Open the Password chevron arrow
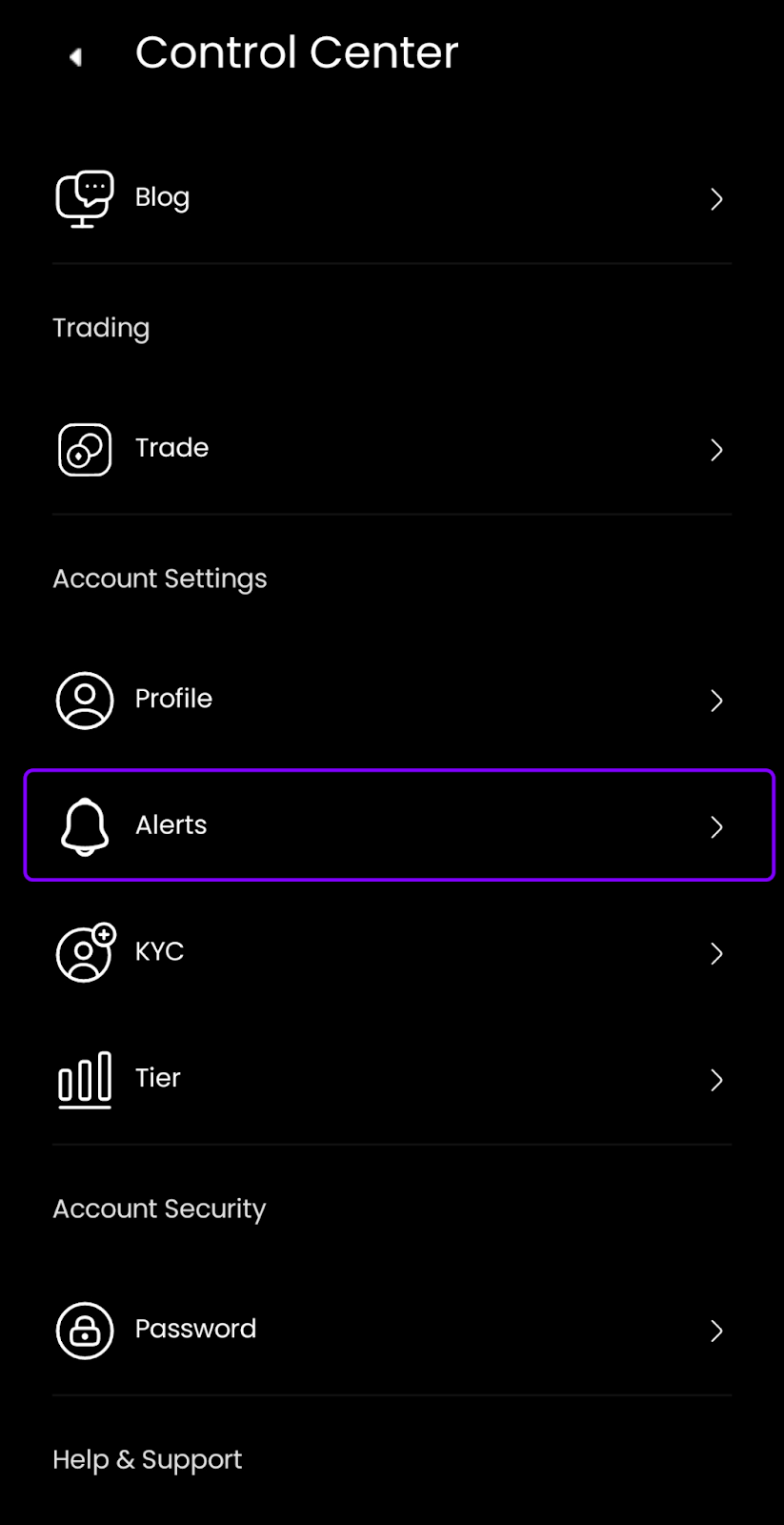This screenshot has width=784, height=1525. click(x=716, y=1331)
